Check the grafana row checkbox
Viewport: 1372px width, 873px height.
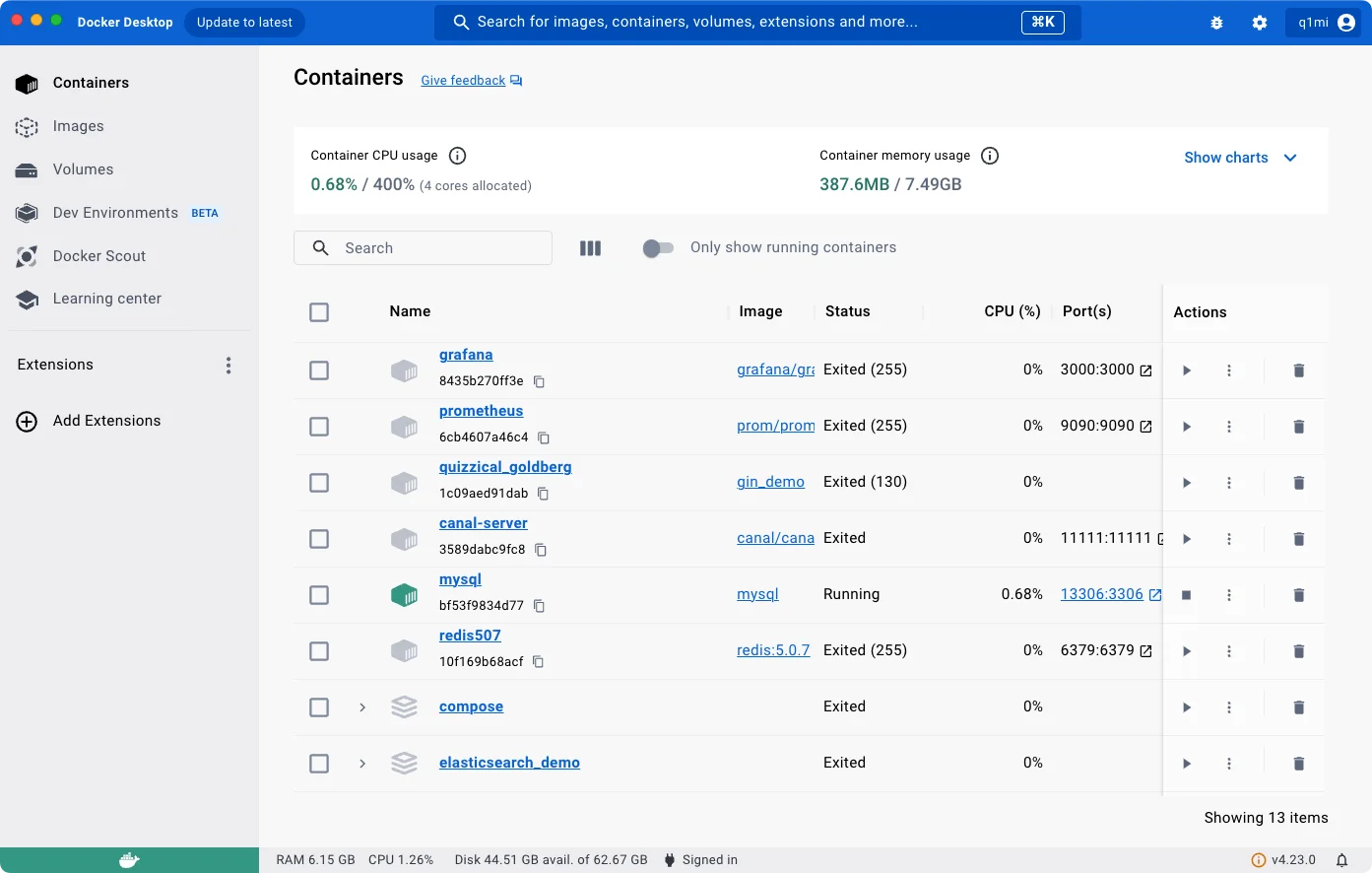point(319,370)
